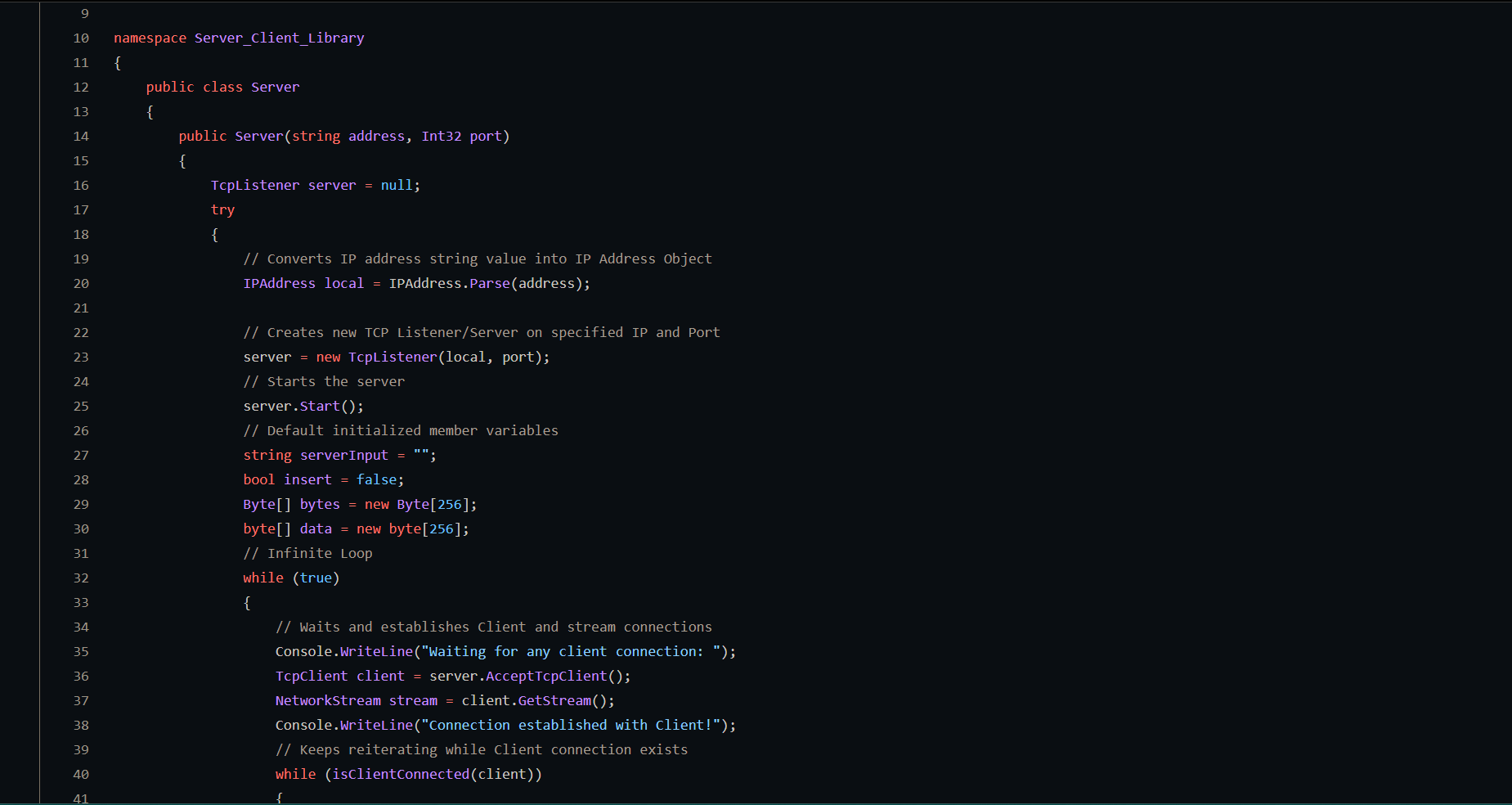Click line number 40 in the gutter
The width and height of the screenshot is (1512, 805).
tap(81, 775)
